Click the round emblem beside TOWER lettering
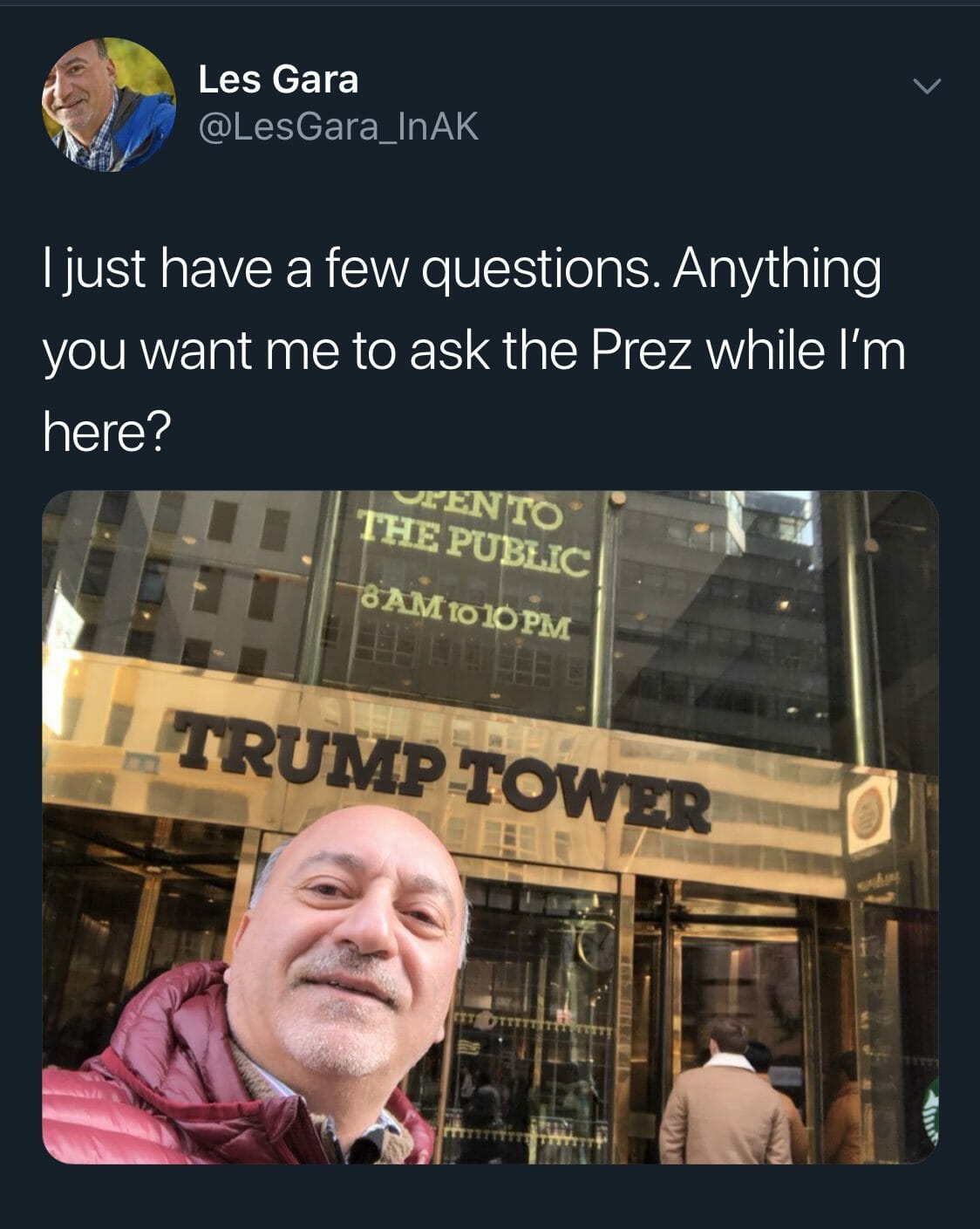 pos(867,809)
